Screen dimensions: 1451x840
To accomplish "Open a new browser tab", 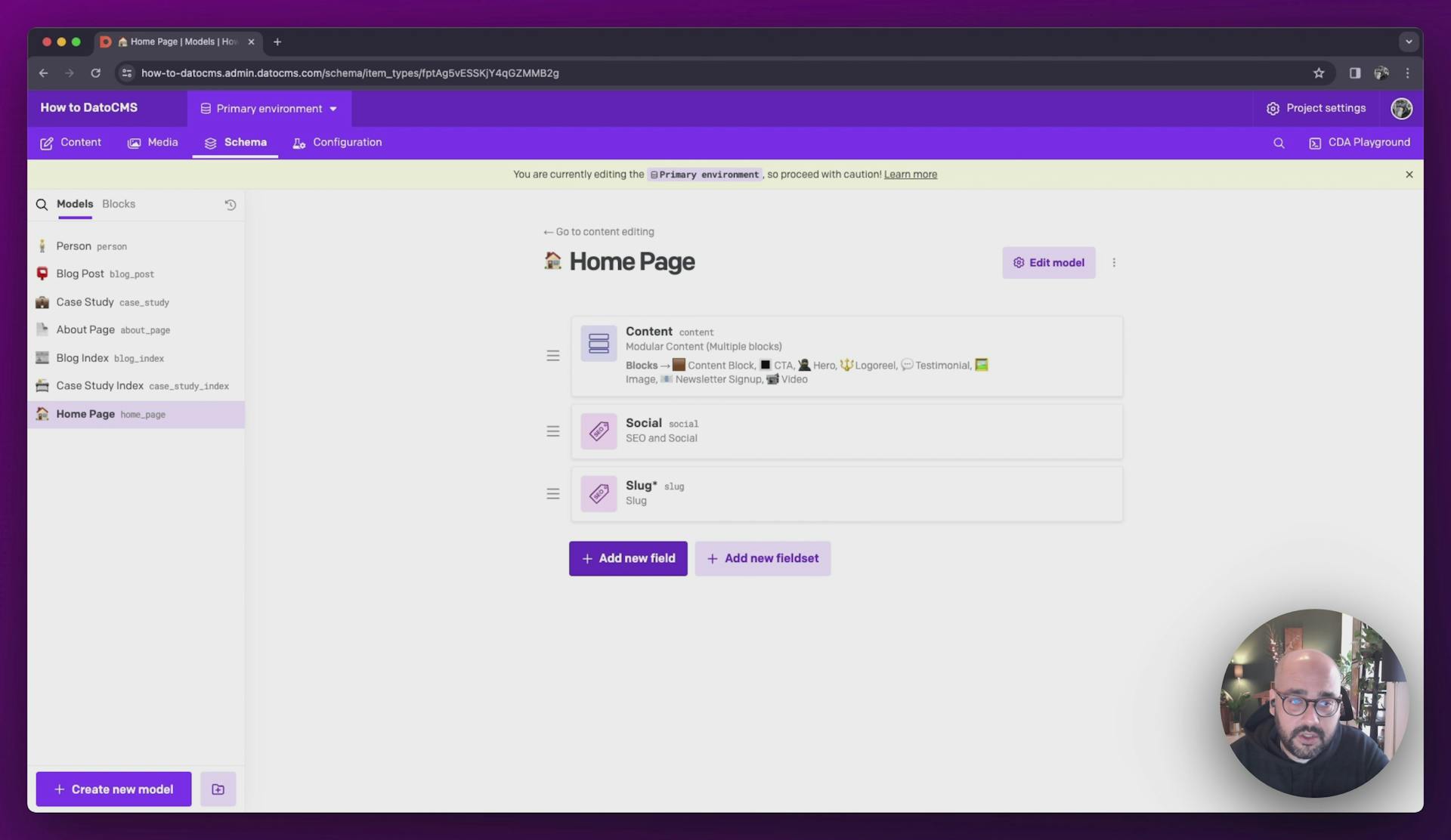I will click(277, 42).
